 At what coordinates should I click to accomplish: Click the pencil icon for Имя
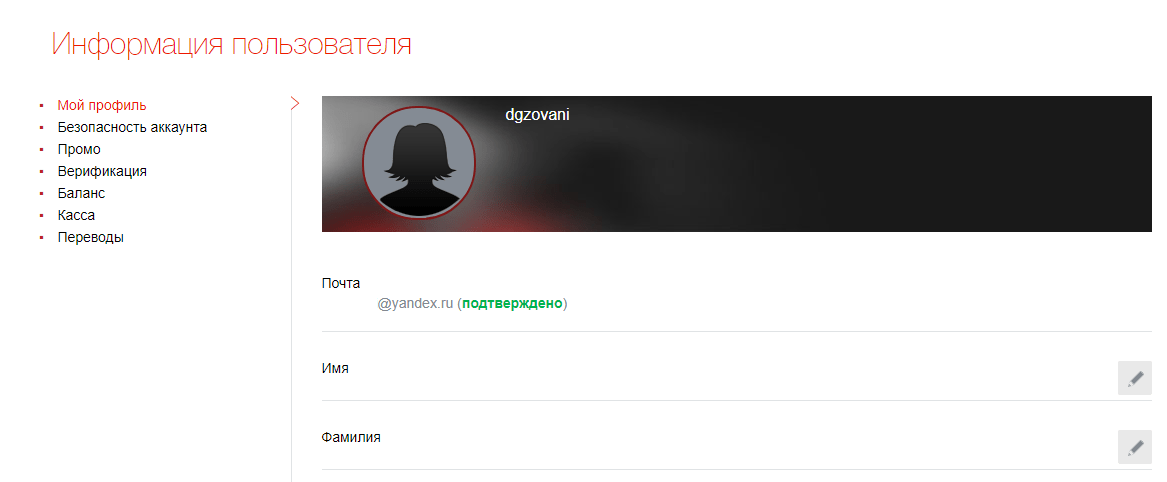(1134, 378)
